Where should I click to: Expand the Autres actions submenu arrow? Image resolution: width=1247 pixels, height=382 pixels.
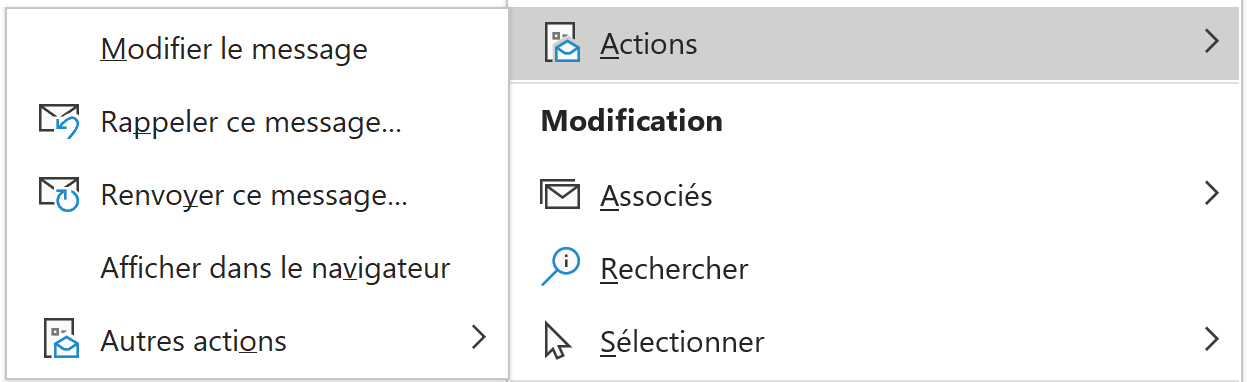point(478,338)
